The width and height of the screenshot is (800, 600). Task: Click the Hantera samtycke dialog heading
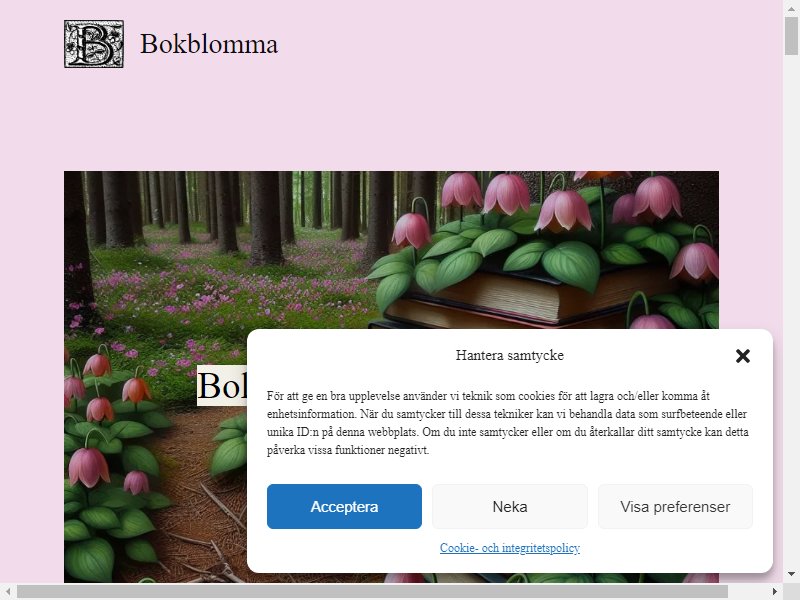[510, 356]
